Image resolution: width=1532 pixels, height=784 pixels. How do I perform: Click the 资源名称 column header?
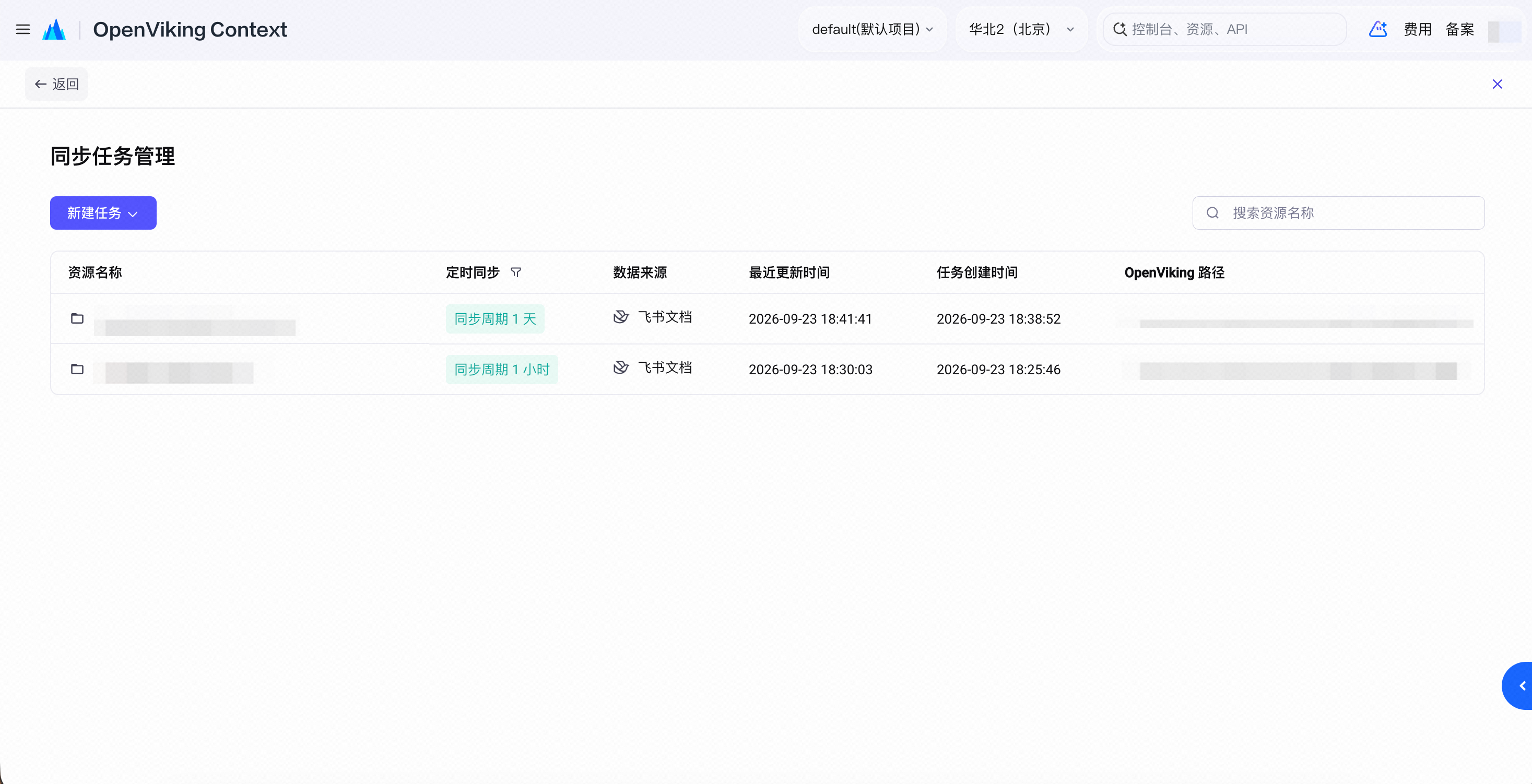pyautogui.click(x=95, y=273)
